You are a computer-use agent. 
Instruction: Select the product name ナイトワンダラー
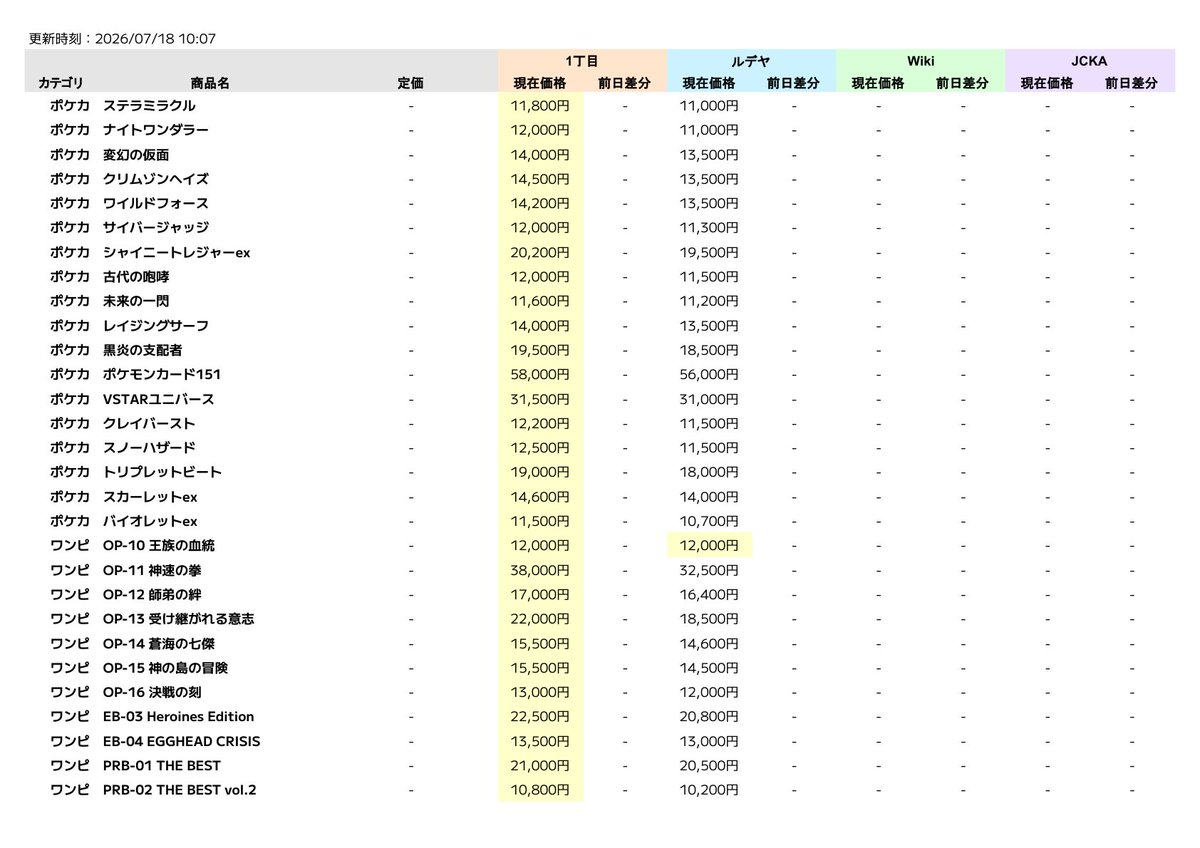point(156,130)
